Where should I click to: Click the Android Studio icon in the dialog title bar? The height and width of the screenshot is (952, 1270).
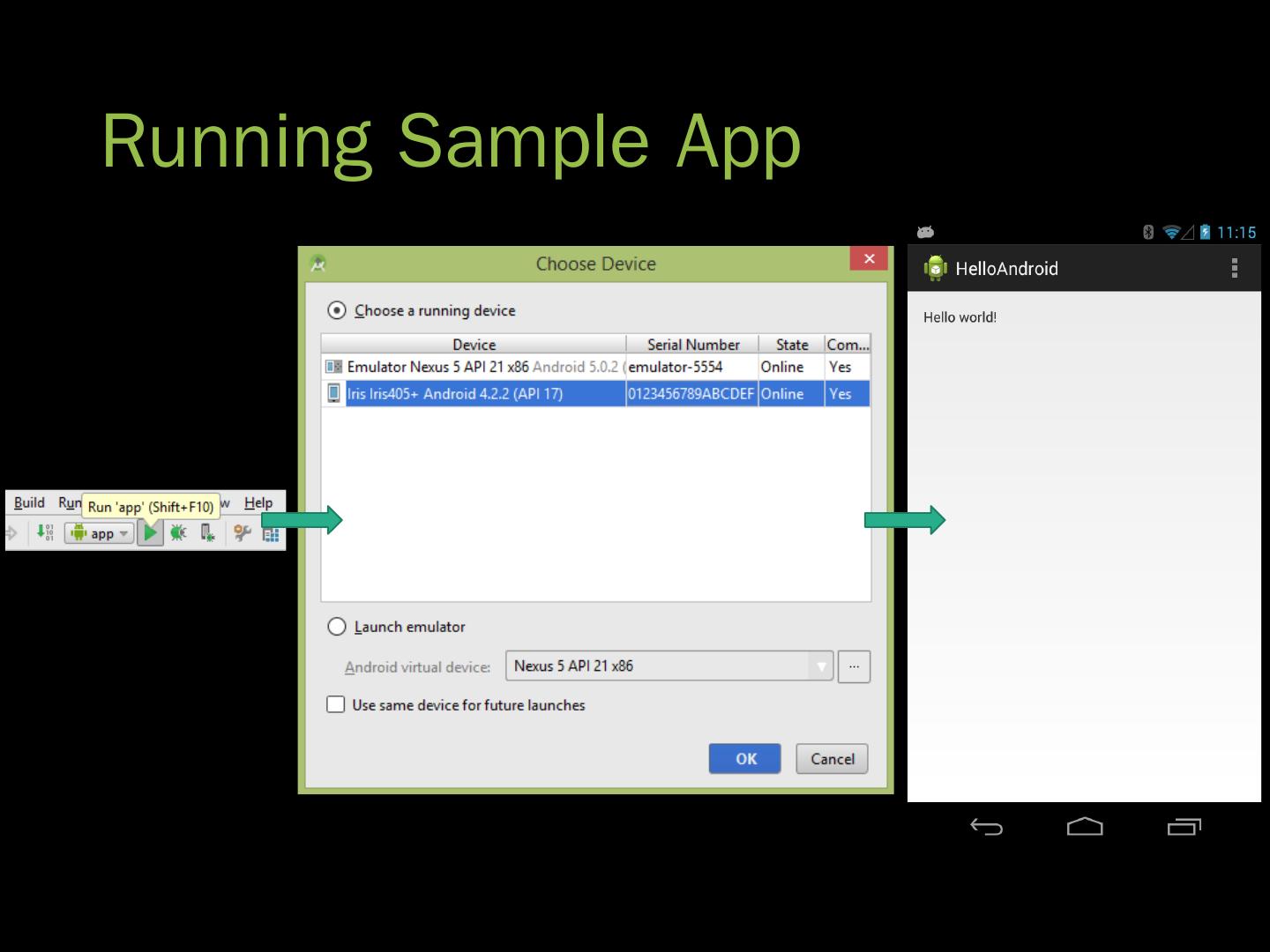click(x=318, y=264)
